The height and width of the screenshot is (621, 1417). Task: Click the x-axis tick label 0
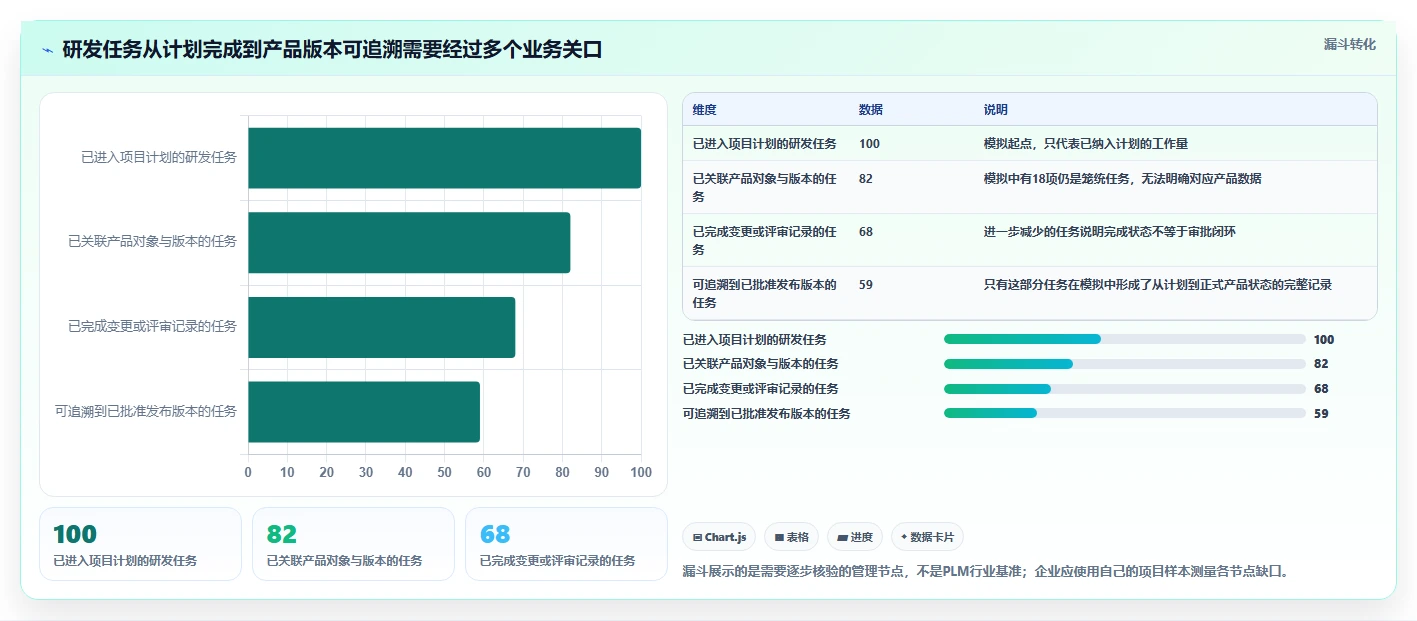click(248, 472)
